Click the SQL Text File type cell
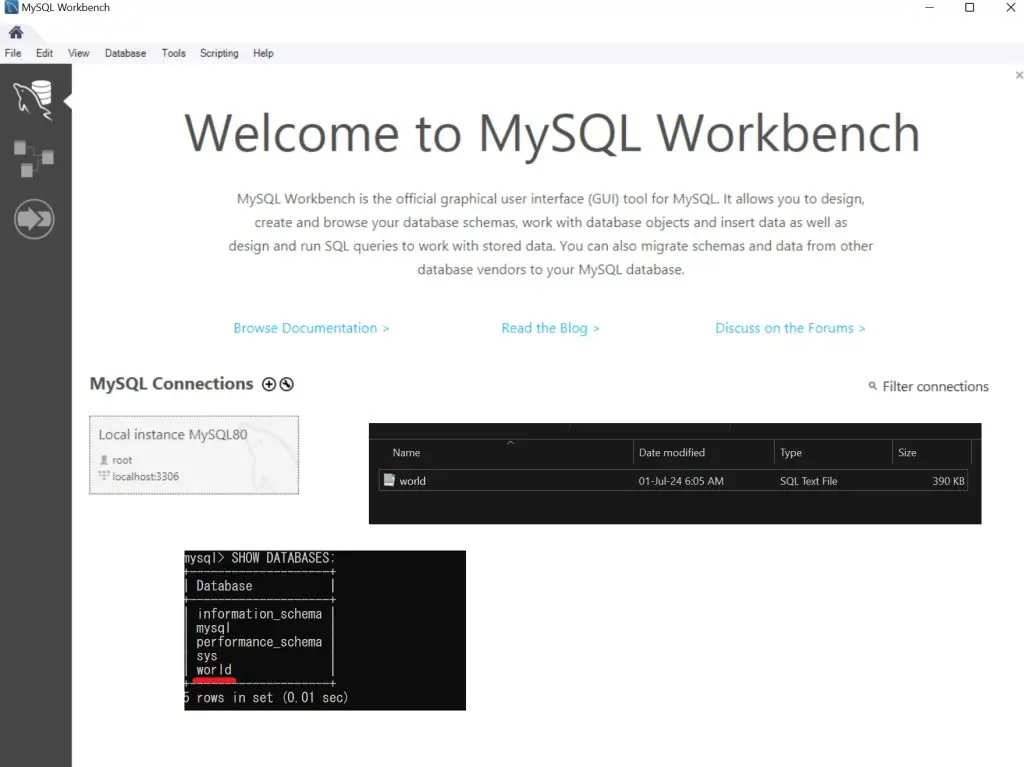This screenshot has width=1024, height=767. tap(808, 481)
